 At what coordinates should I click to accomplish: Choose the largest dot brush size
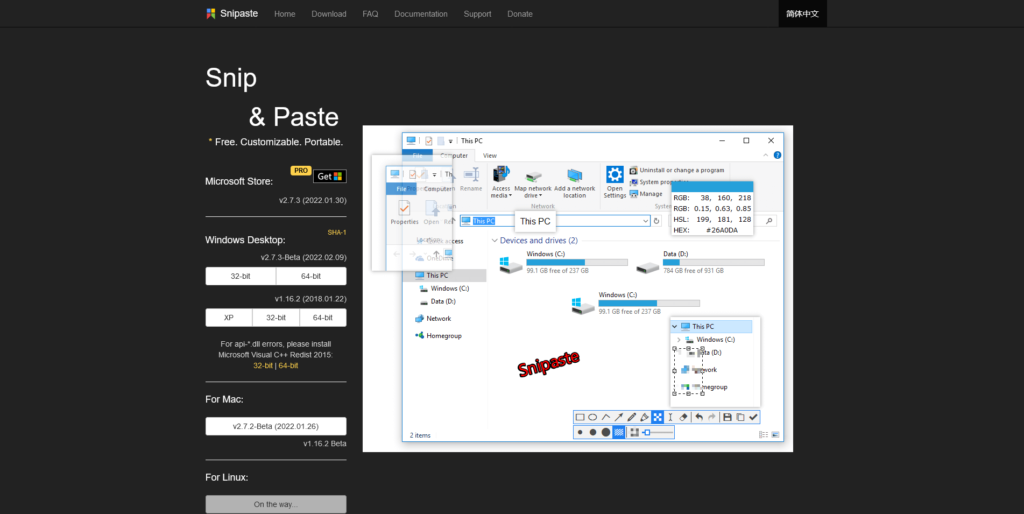point(606,432)
